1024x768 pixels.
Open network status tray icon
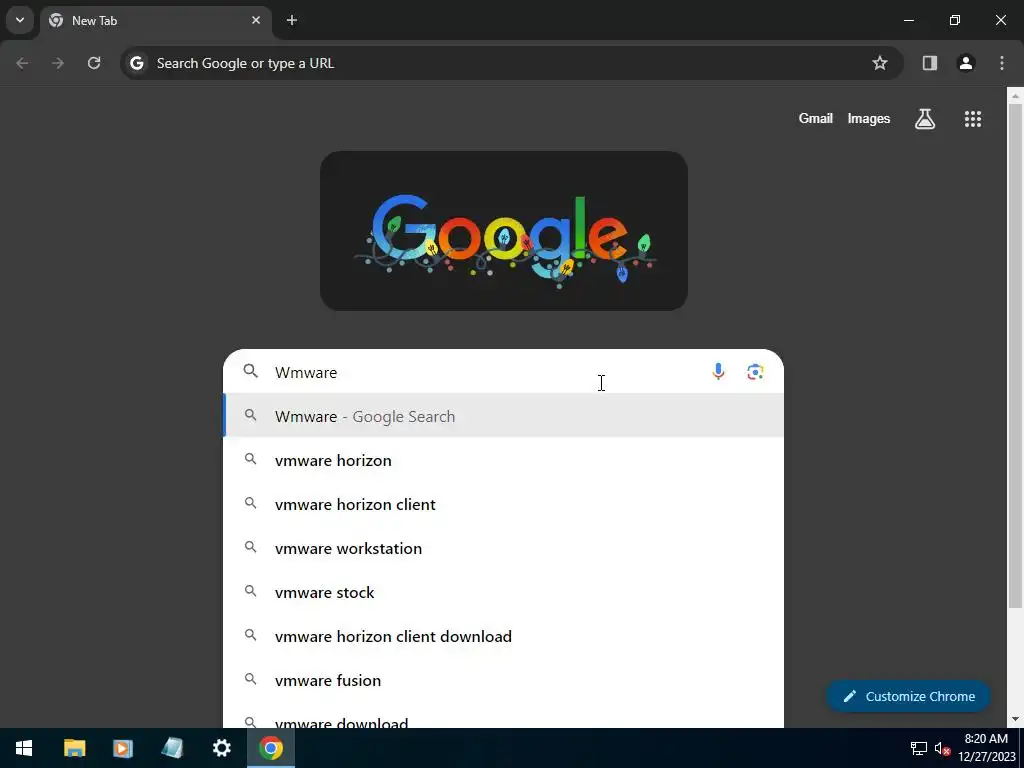[919, 748]
